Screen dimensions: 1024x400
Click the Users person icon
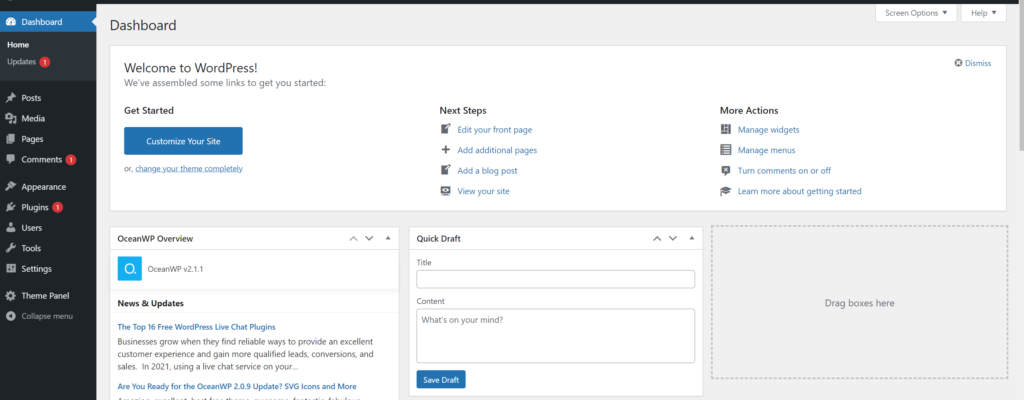10,228
